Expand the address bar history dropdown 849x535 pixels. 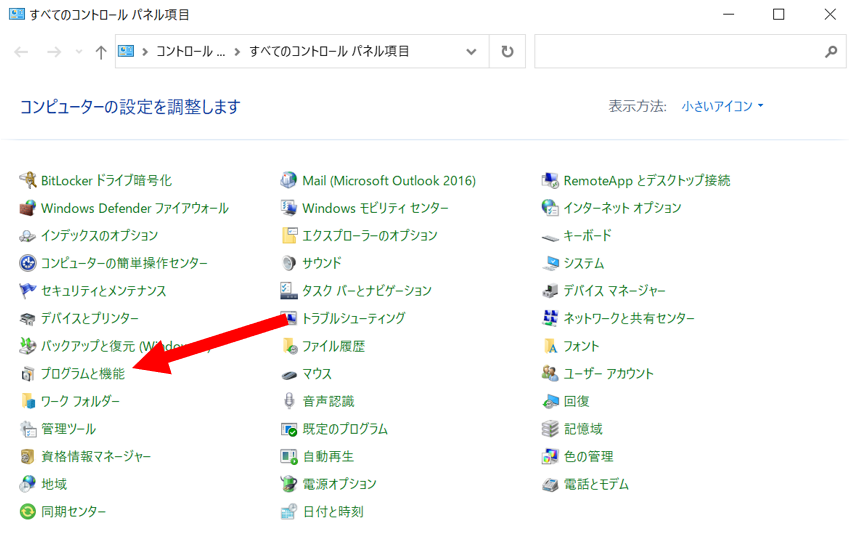pyautogui.click(x=471, y=51)
